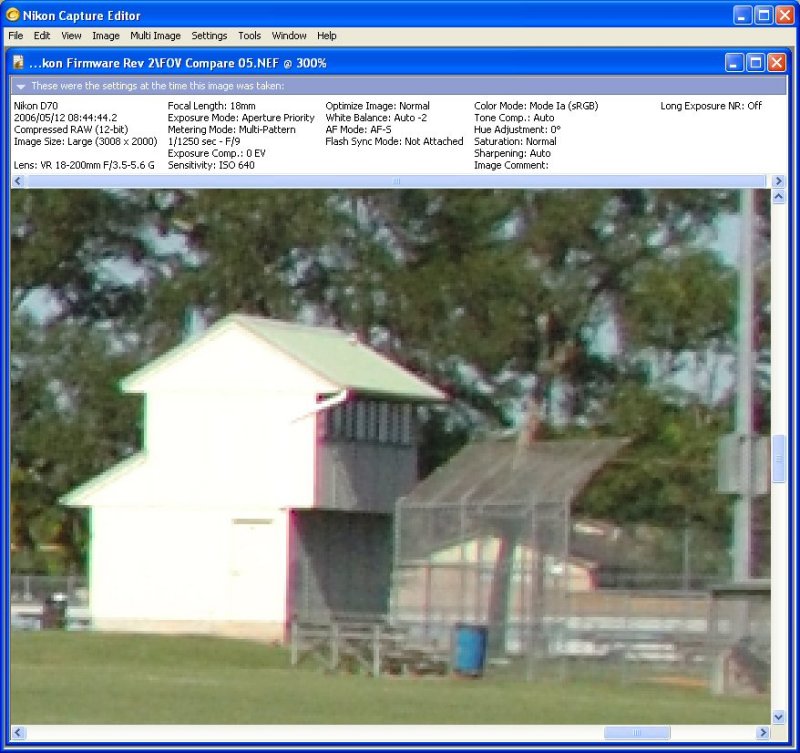Viewport: 800px width, 753px height.
Task: Click the info panel horizontal scrollbar thumb
Action: tap(396, 181)
